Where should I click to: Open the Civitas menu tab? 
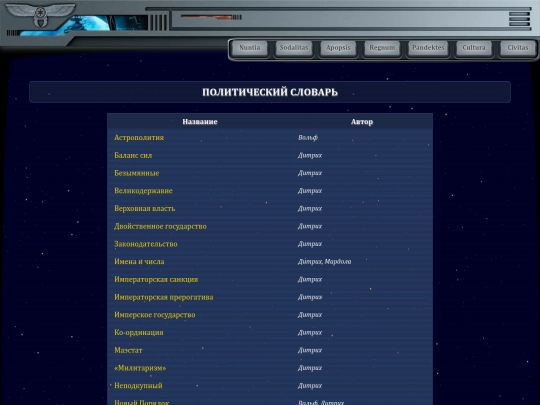(x=518, y=48)
